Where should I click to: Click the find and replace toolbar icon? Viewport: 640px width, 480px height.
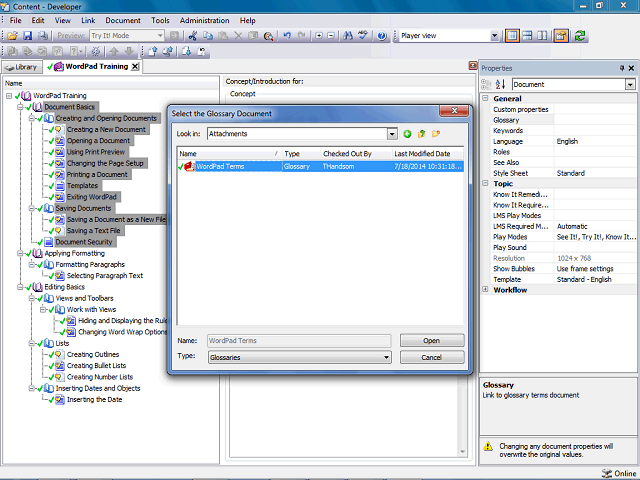point(268,36)
